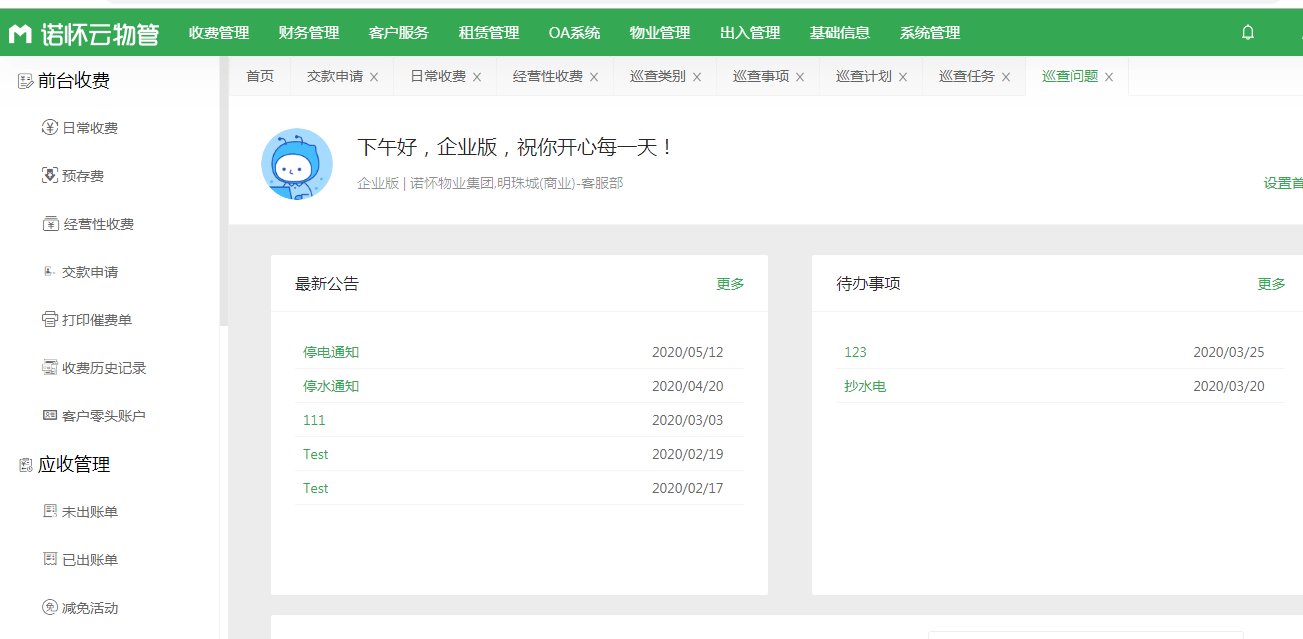This screenshot has width=1303, height=639.
Task: Close the 巡查问题 tab
Action: (1109, 77)
